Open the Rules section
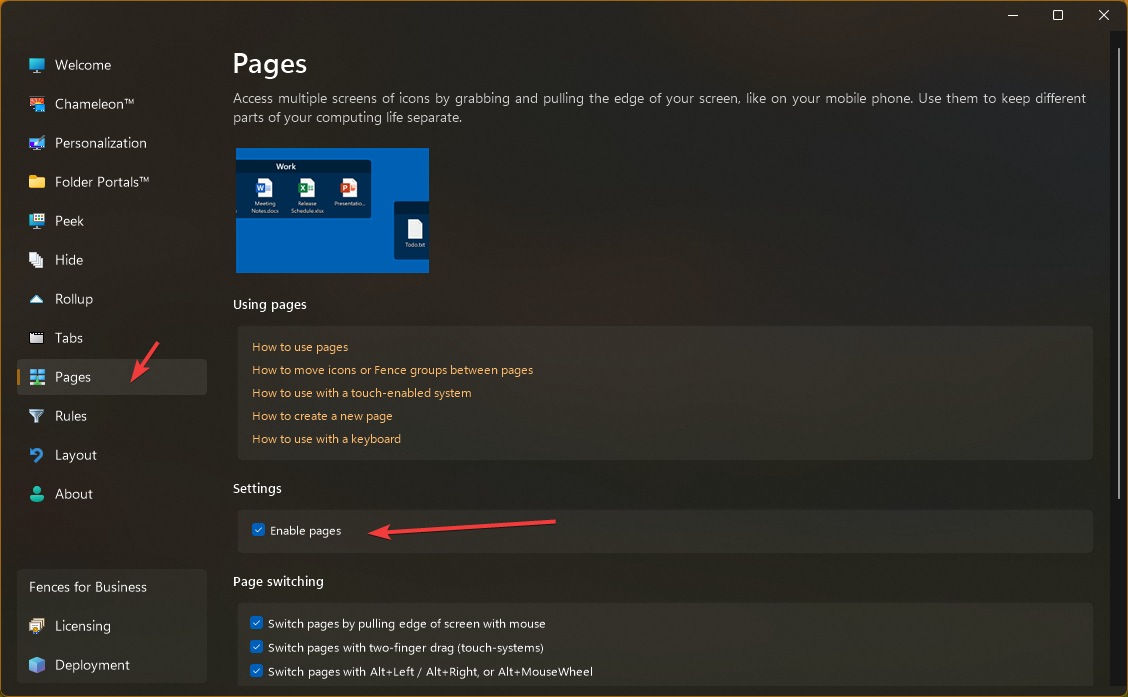The height and width of the screenshot is (697, 1128). (x=70, y=416)
